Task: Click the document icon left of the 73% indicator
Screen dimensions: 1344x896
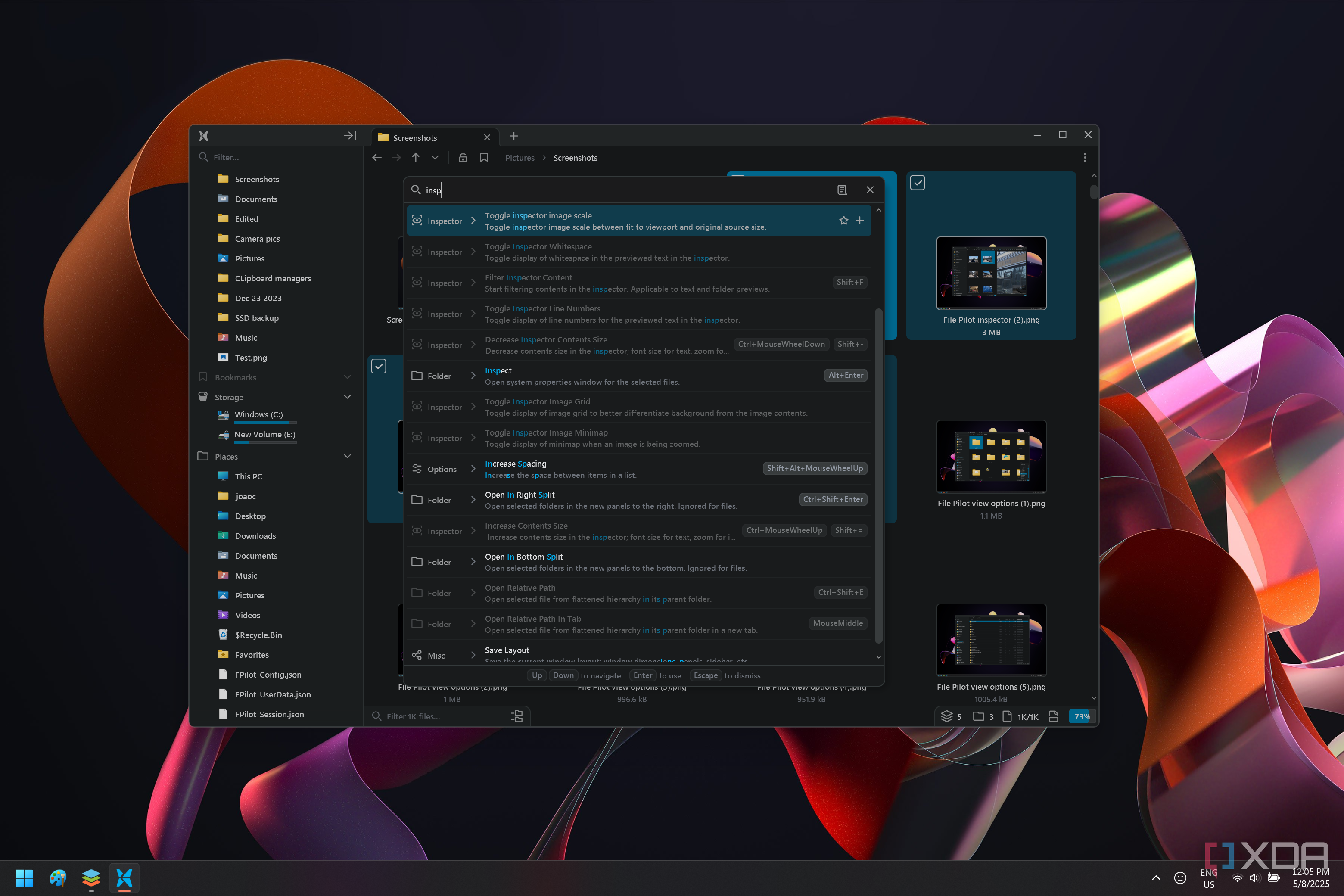Action: pos(1054,716)
